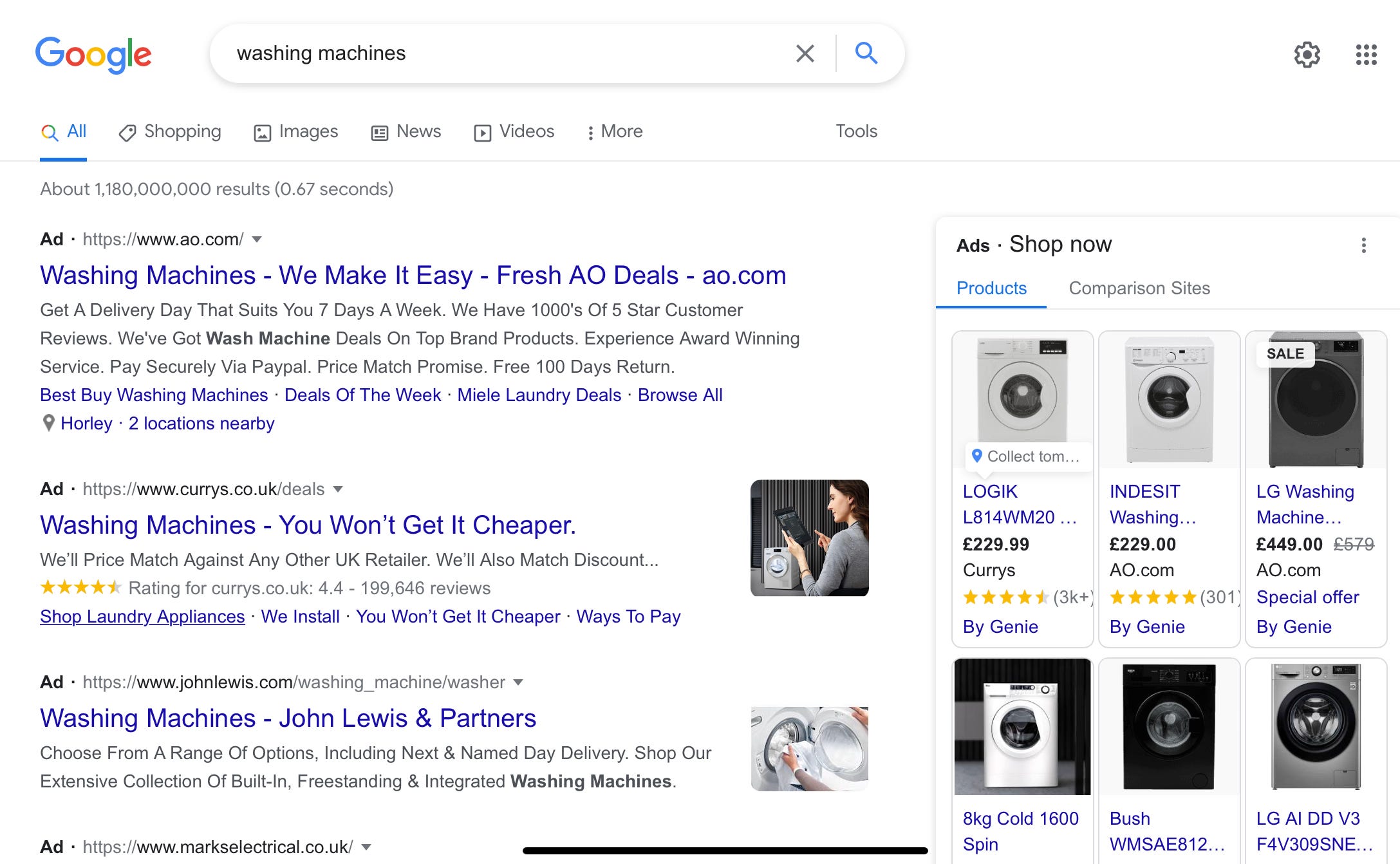Click the Horley location link
1400x864 pixels.
(86, 424)
